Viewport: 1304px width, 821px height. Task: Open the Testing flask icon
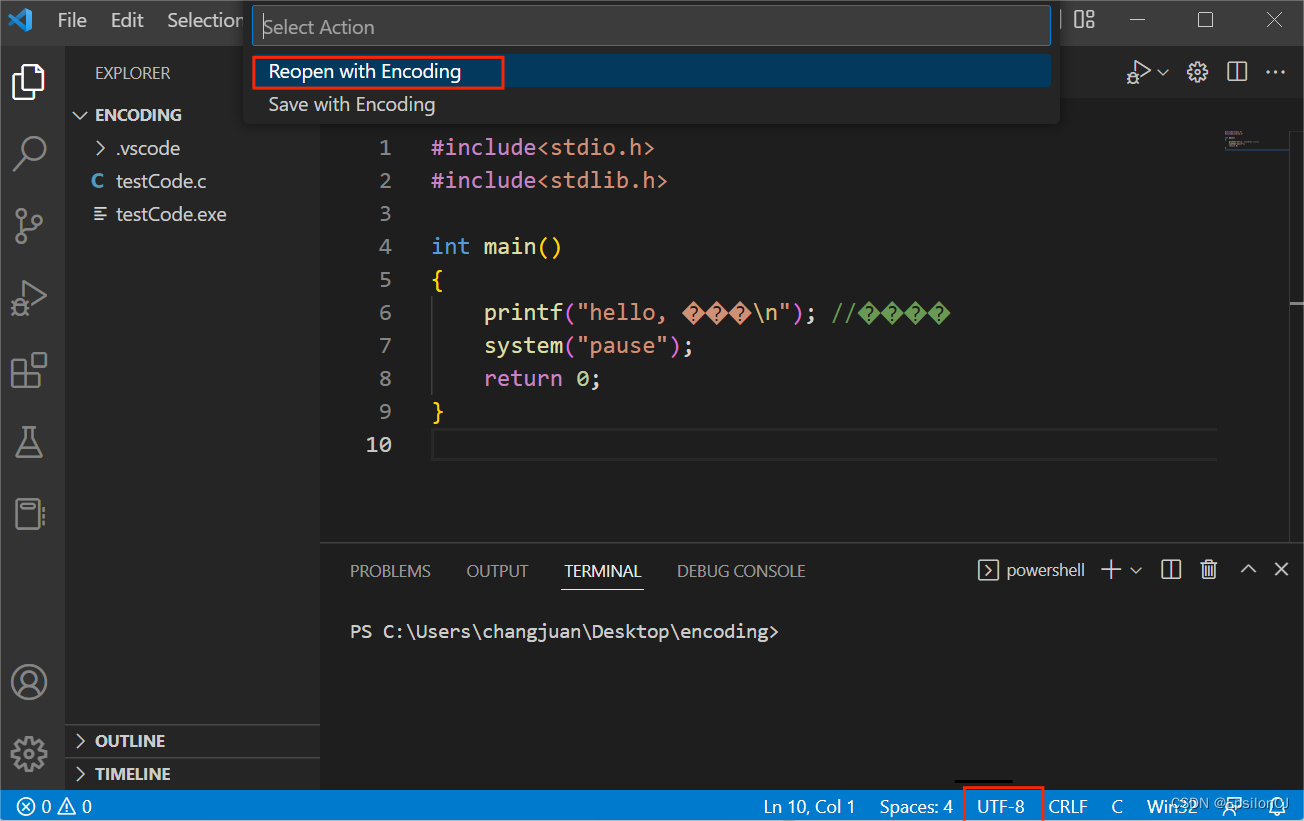(x=29, y=442)
